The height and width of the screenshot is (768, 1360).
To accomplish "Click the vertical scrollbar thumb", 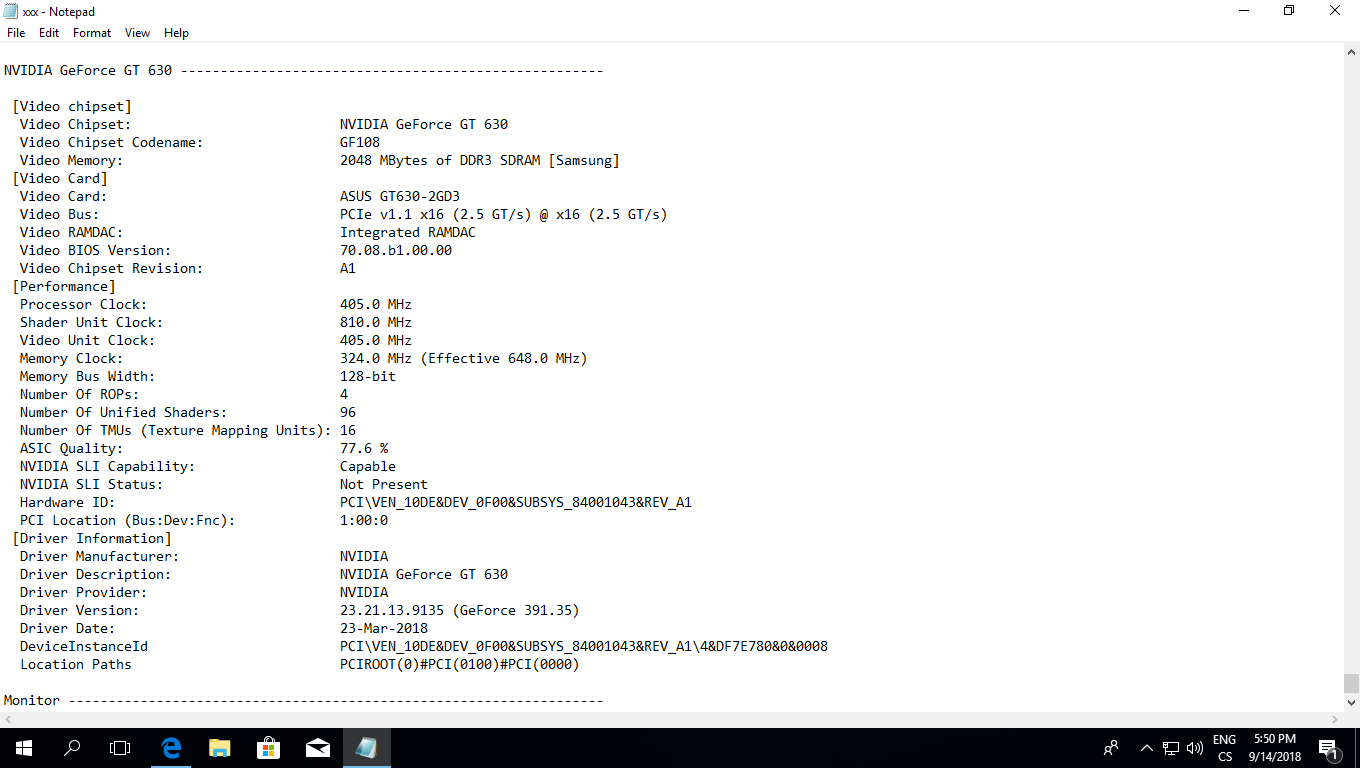I will (x=1351, y=683).
